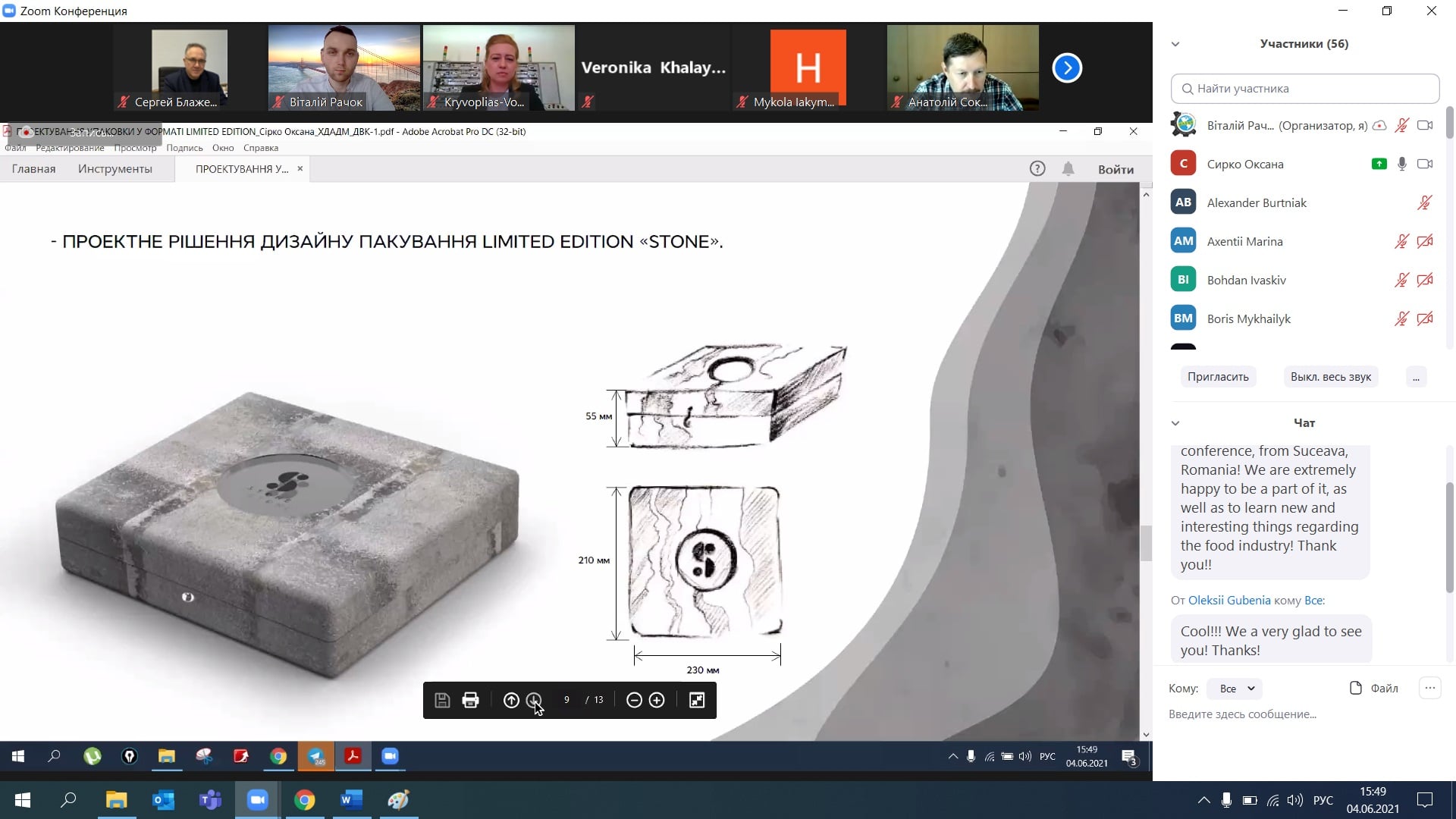Open the Кому recipient dropdown set to Все
1456x819 pixels.
(1236, 689)
